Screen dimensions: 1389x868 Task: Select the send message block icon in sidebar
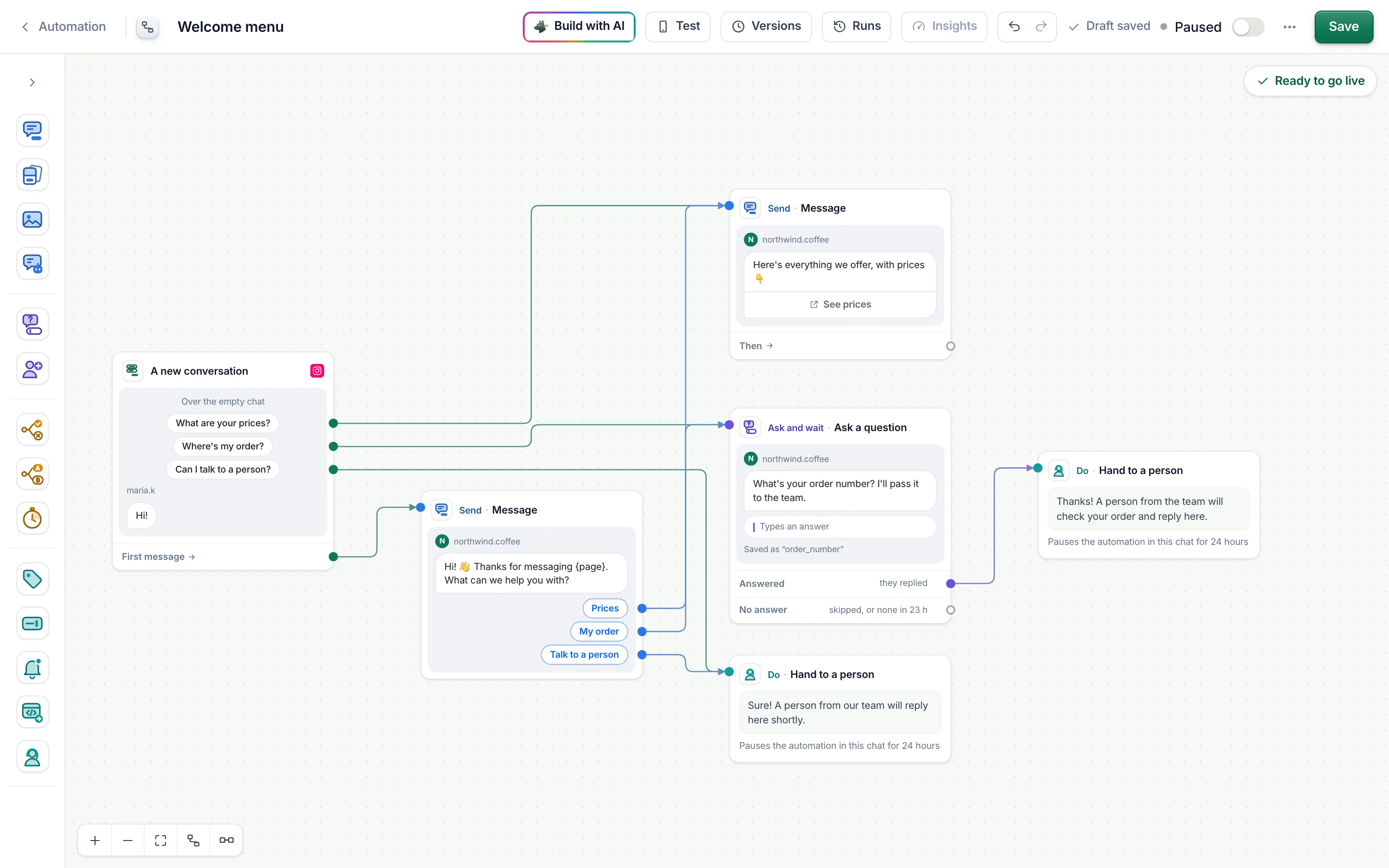point(32,130)
